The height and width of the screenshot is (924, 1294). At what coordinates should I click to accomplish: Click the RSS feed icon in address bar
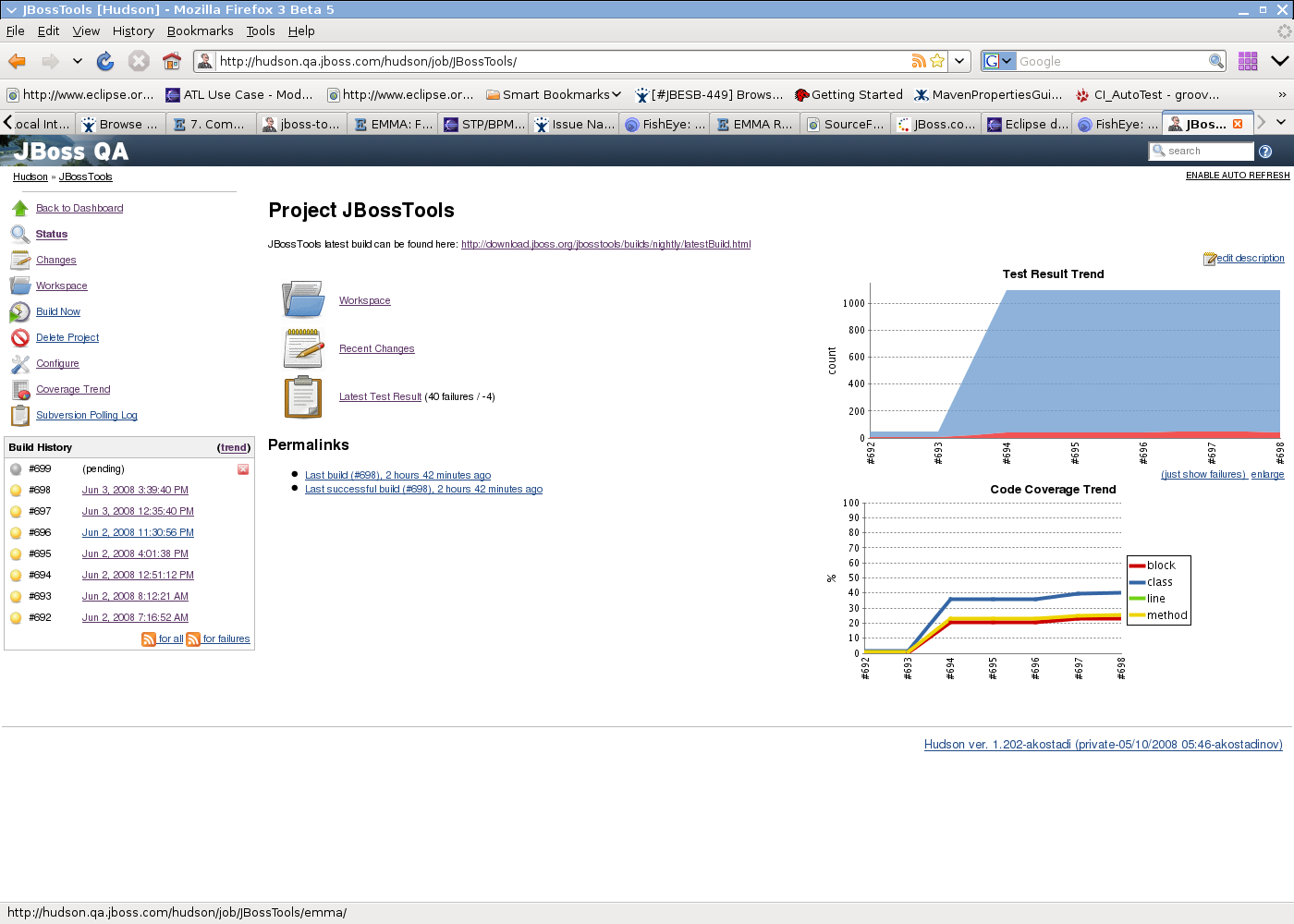[919, 61]
